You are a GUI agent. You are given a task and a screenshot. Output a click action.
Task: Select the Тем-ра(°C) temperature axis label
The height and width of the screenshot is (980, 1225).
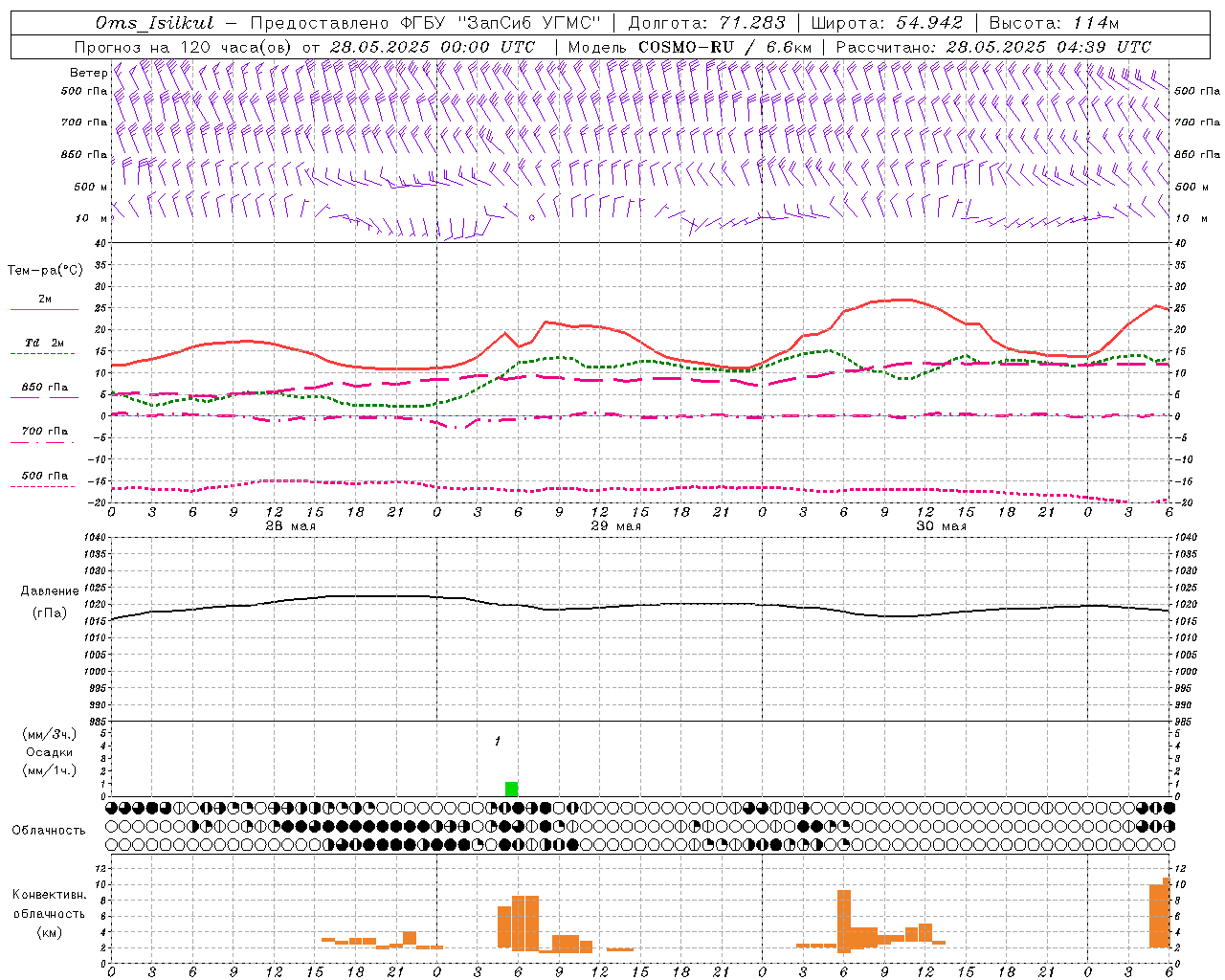click(x=45, y=271)
